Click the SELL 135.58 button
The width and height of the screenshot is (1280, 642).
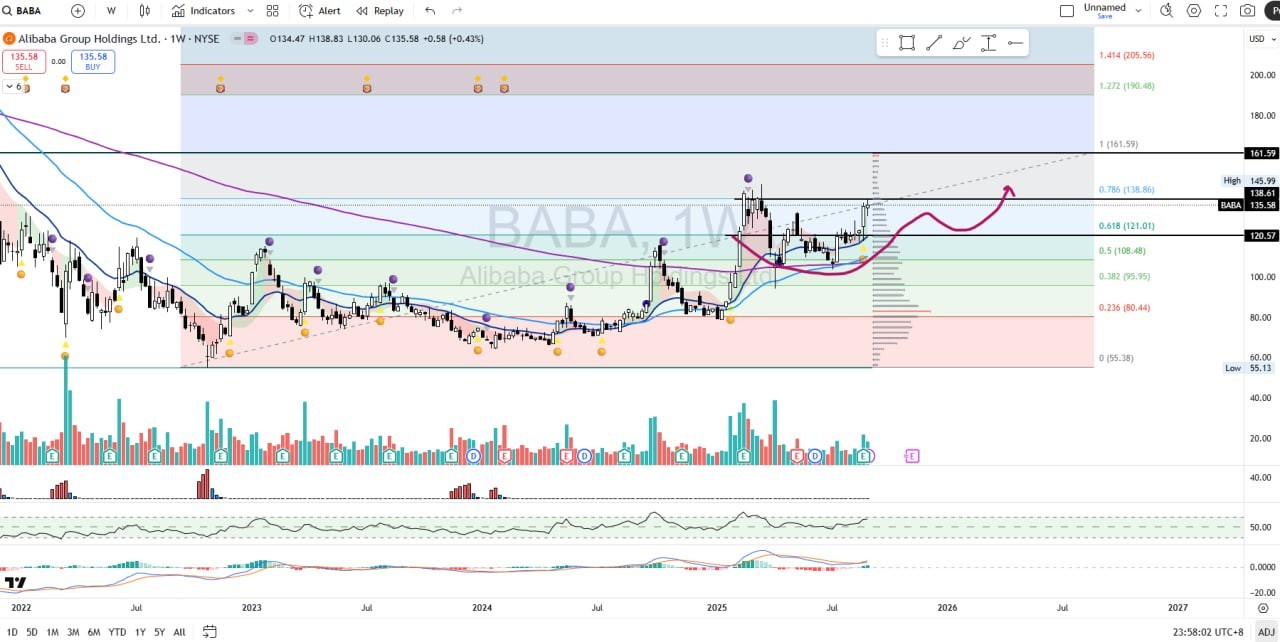point(23,62)
